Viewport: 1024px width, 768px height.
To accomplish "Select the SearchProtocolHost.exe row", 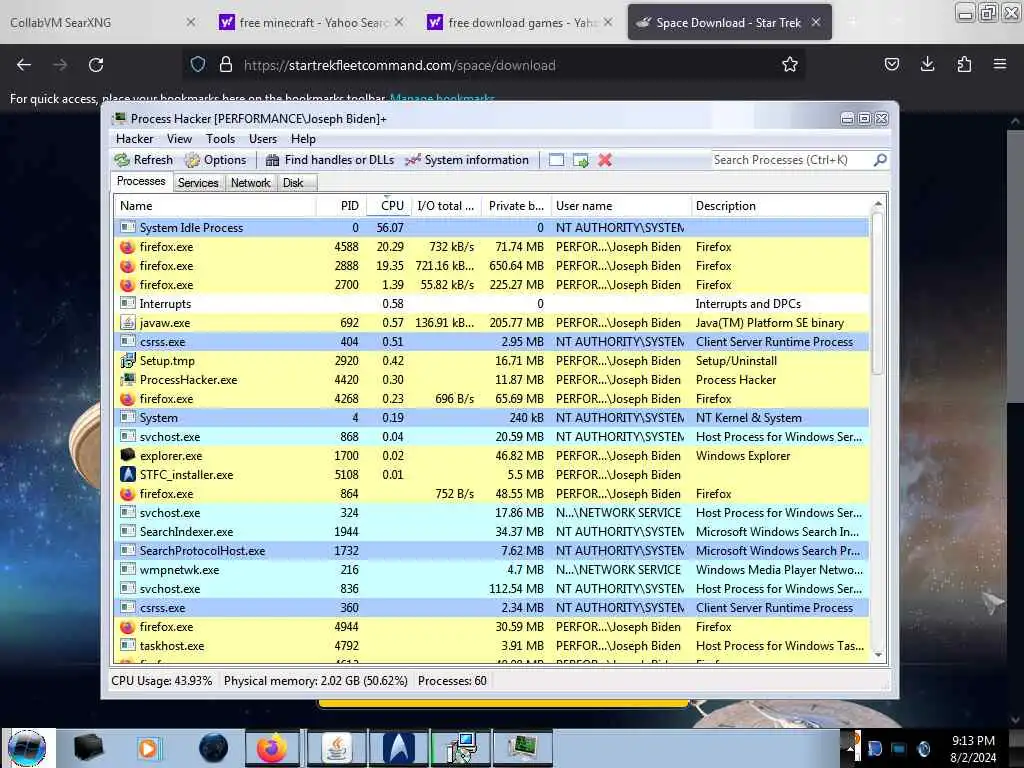I will [492, 551].
